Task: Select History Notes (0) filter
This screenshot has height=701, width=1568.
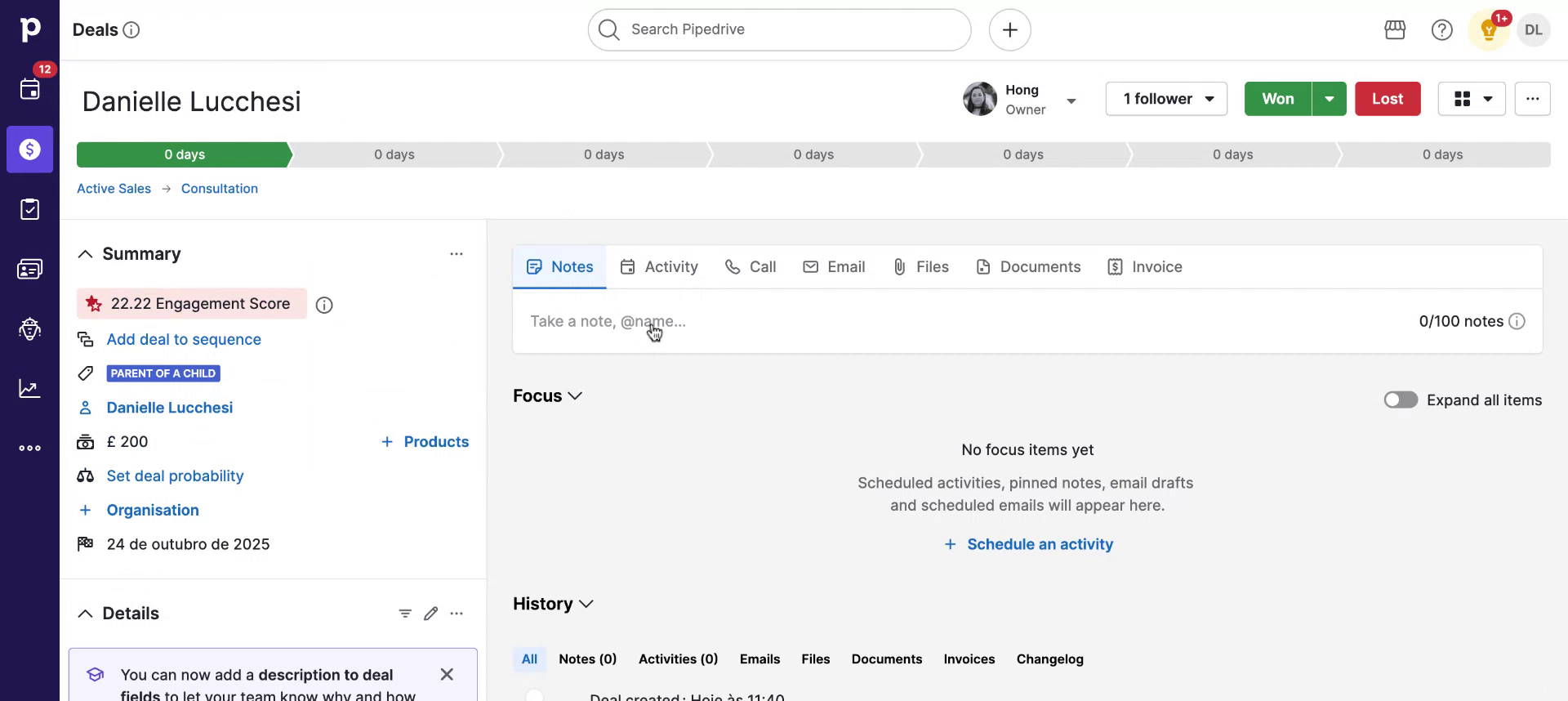Action: point(587,659)
